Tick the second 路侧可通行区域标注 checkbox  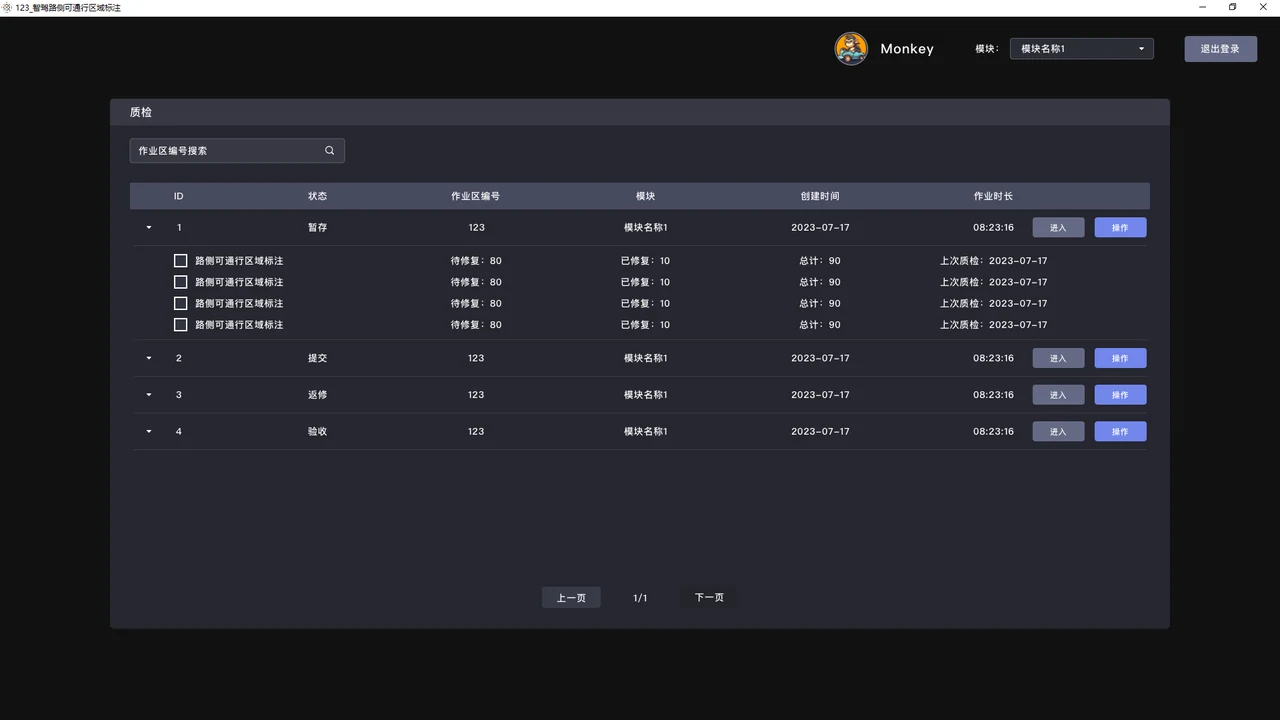[x=181, y=282]
